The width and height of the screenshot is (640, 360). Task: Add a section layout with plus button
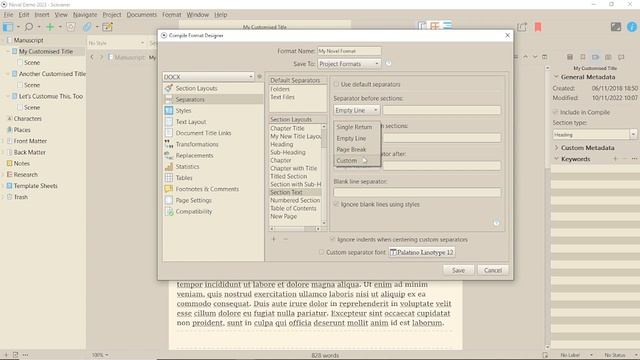pos(274,239)
